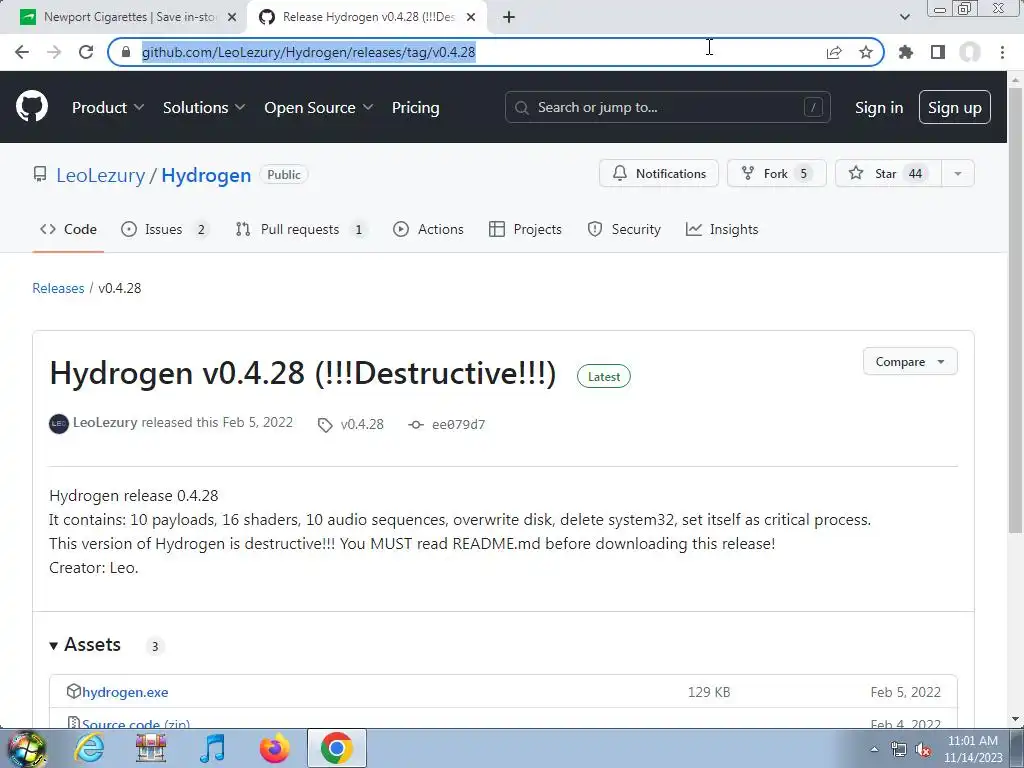
Task: Open the Issues tab
Action: [165, 229]
